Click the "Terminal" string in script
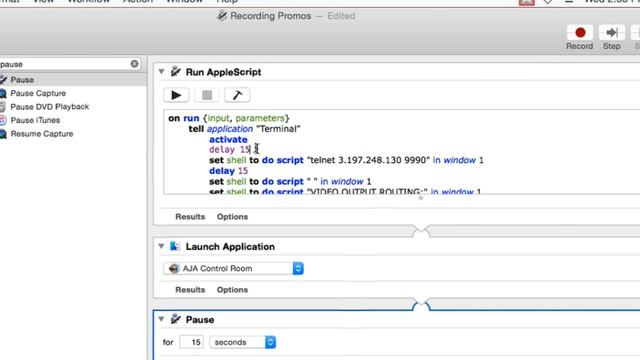The image size is (640, 360). click(278, 129)
